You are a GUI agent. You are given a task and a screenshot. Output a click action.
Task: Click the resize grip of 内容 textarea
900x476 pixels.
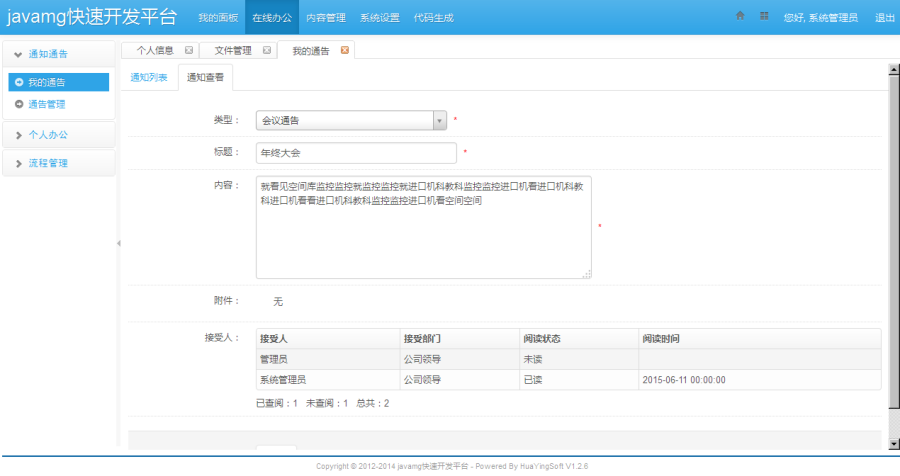587,274
